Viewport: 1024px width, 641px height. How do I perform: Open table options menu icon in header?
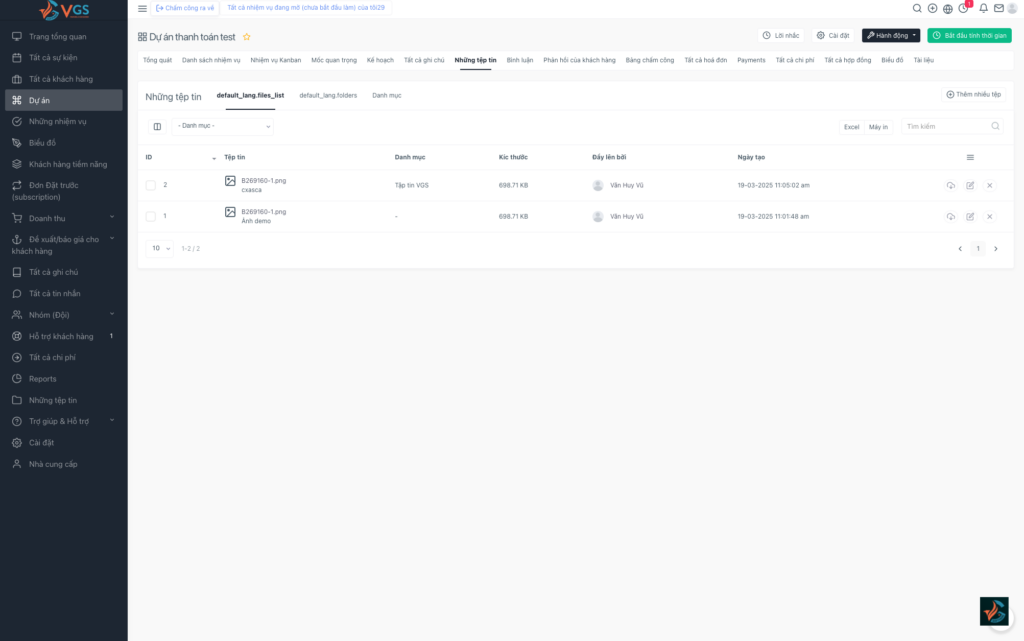[x=970, y=157]
